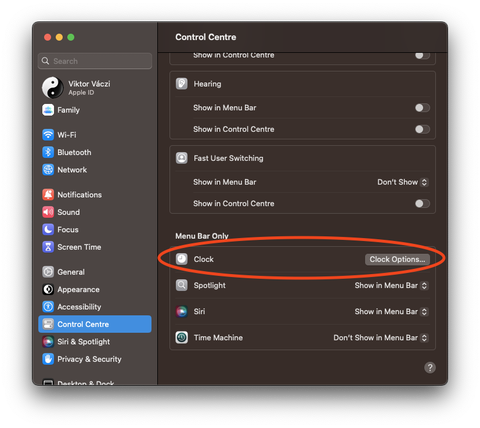This screenshot has height=428, width=480.
Task: Open Spotlight Show in Menu Bar dropdown
Action: point(391,285)
